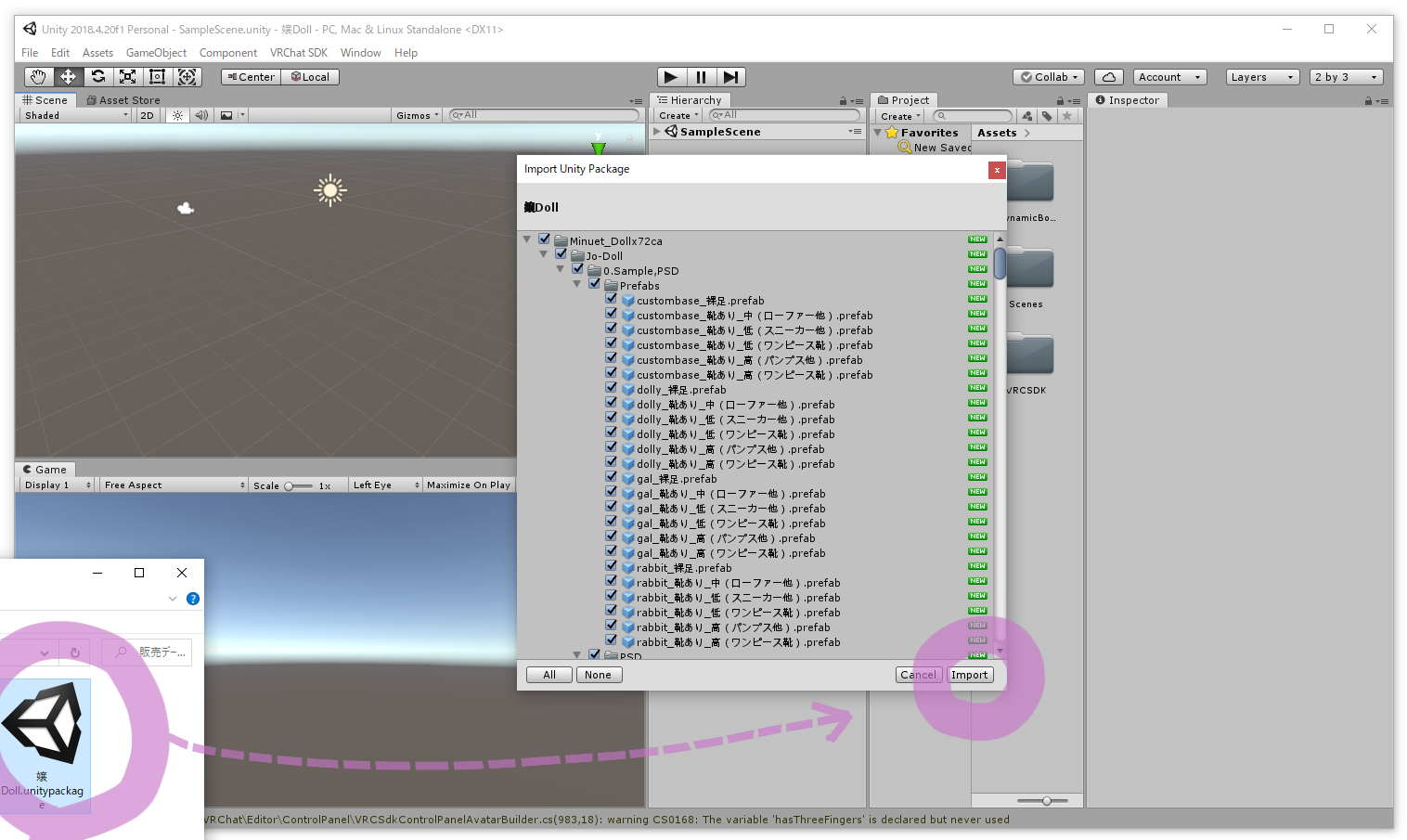Open Shaded draw mode dropdown

76,115
